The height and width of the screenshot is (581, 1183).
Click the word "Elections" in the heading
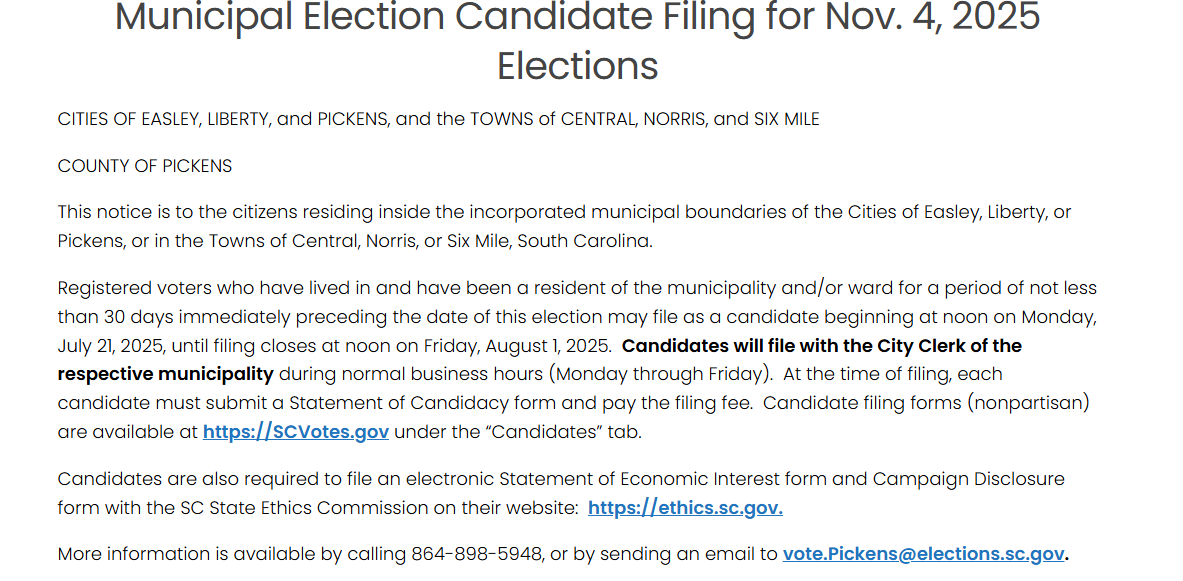(x=578, y=66)
